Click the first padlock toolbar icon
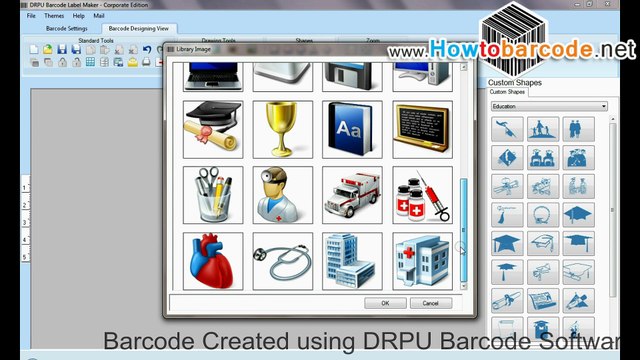The height and width of the screenshot is (360, 640). click(62, 62)
